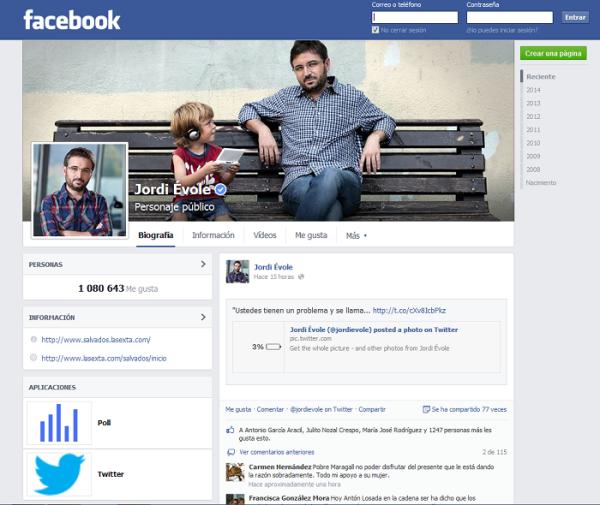Click the battery 3% photo thumbnail
The image size is (600, 505).
coord(258,347)
